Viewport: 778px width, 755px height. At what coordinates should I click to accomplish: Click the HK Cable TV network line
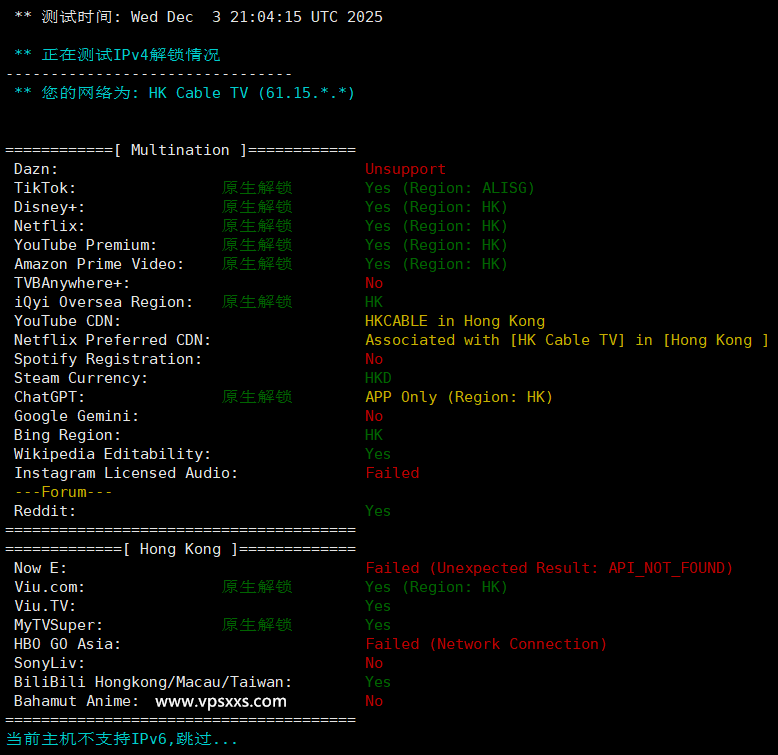184,93
